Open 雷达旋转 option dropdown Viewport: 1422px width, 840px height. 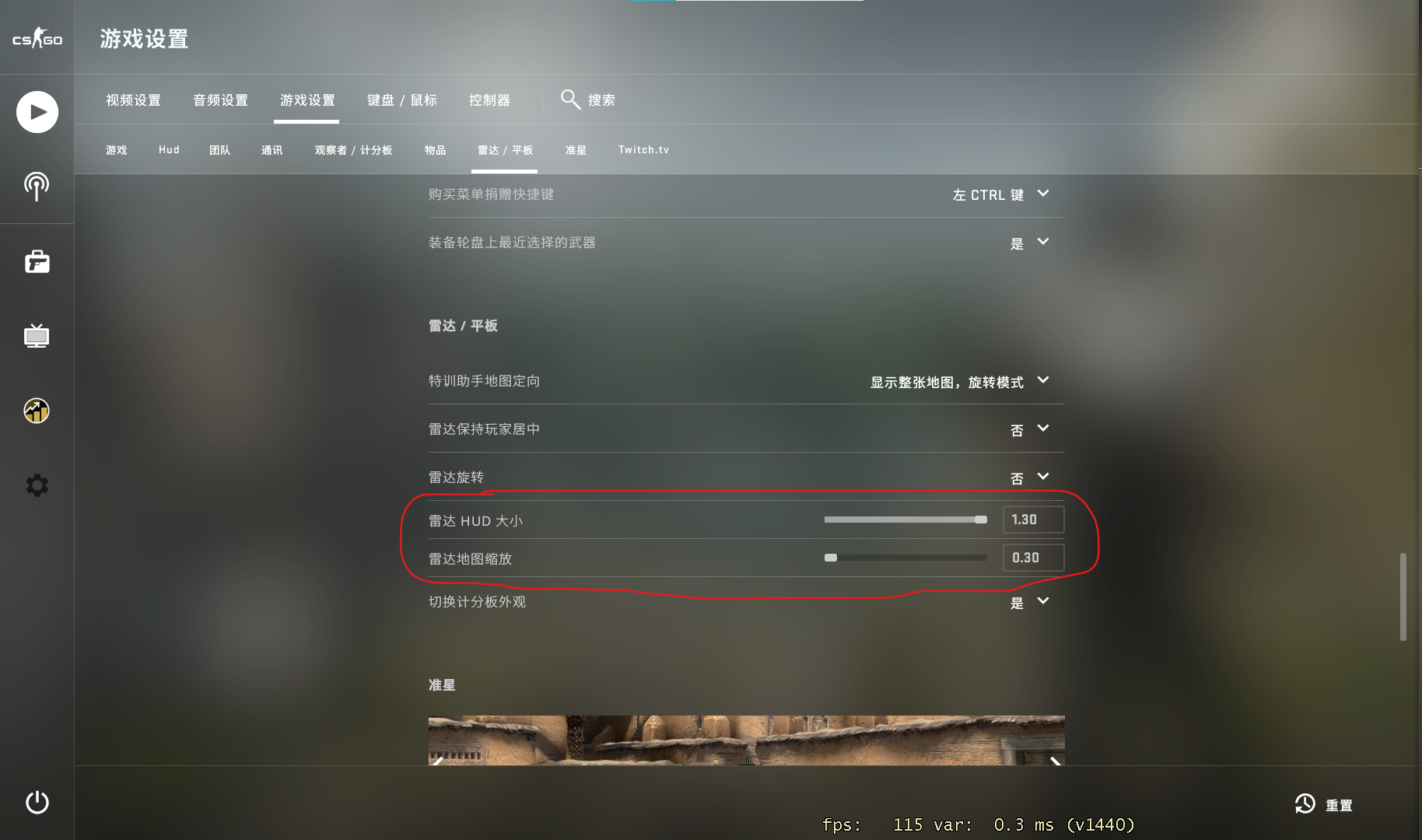[1030, 478]
